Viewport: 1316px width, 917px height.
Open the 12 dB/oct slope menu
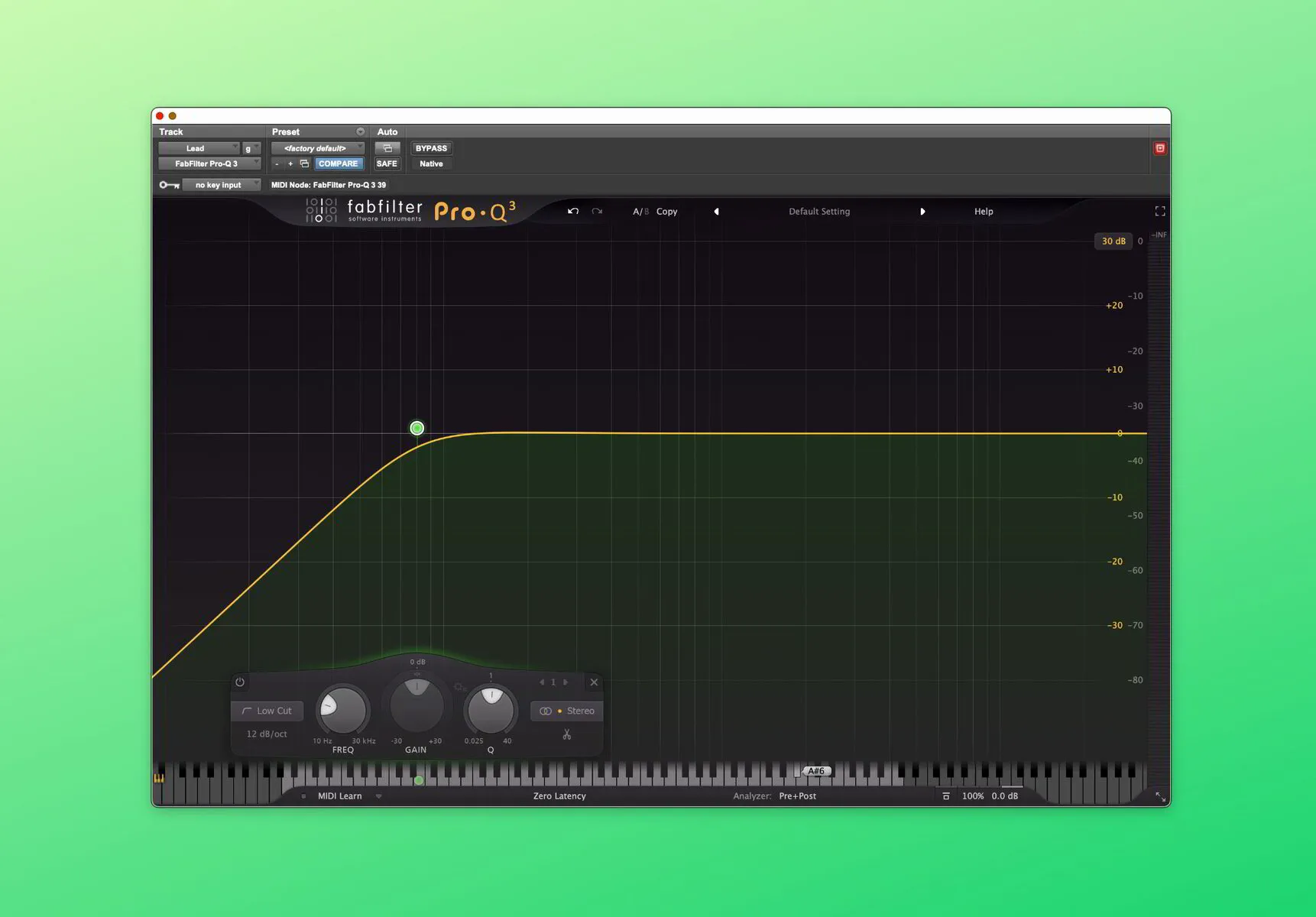(x=267, y=734)
